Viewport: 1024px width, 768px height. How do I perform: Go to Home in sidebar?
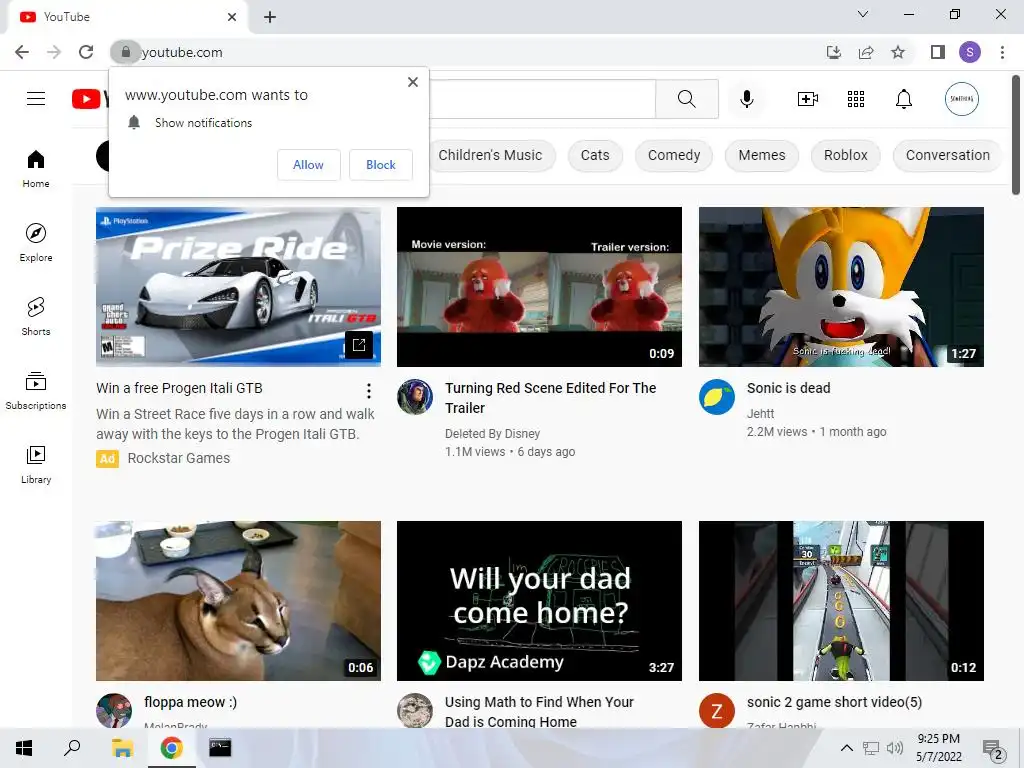[x=36, y=168]
